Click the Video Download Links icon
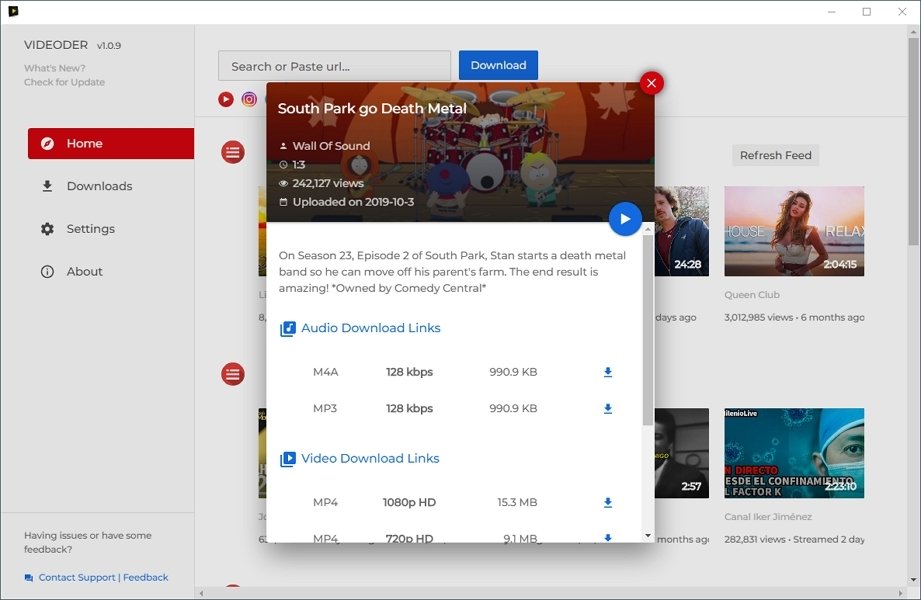921x600 pixels. [x=288, y=459]
